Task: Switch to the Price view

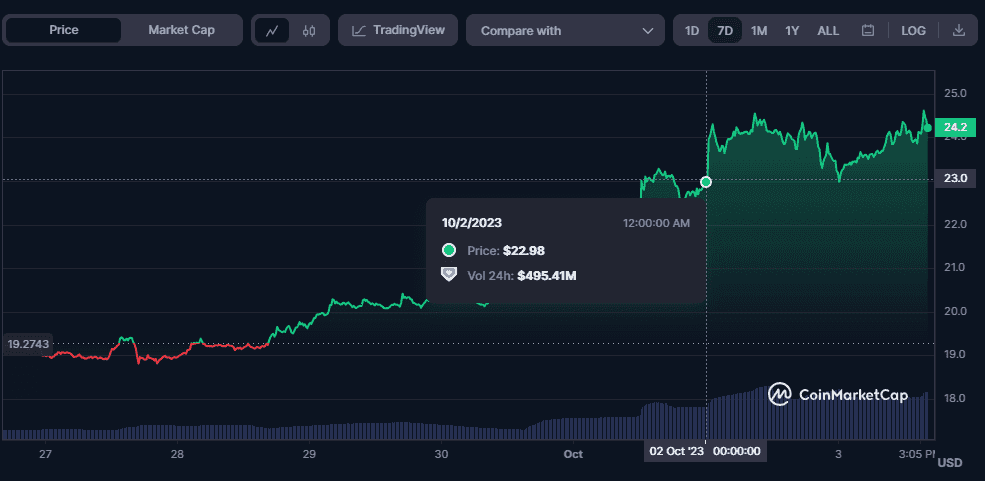Action: click(64, 30)
